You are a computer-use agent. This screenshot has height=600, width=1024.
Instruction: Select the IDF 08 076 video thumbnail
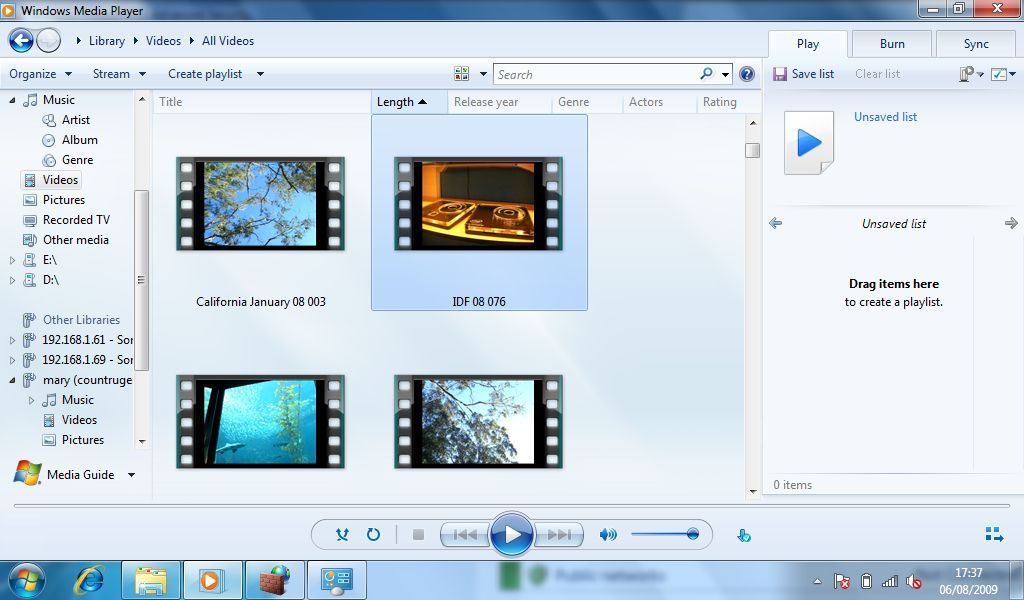478,204
